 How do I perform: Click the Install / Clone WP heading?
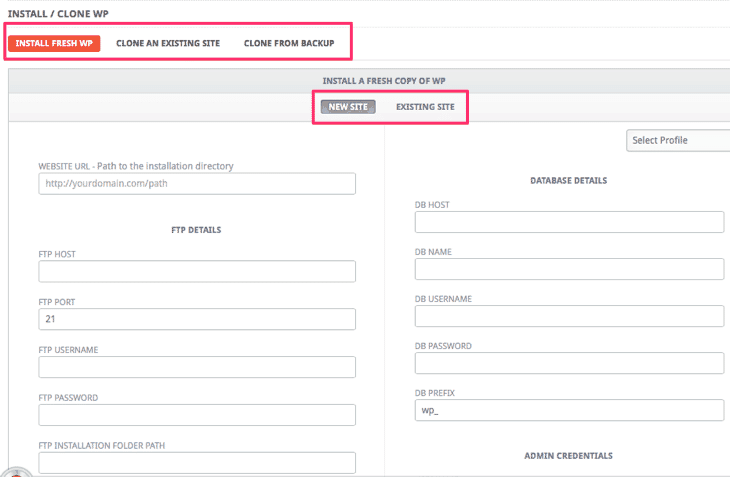(x=58, y=14)
